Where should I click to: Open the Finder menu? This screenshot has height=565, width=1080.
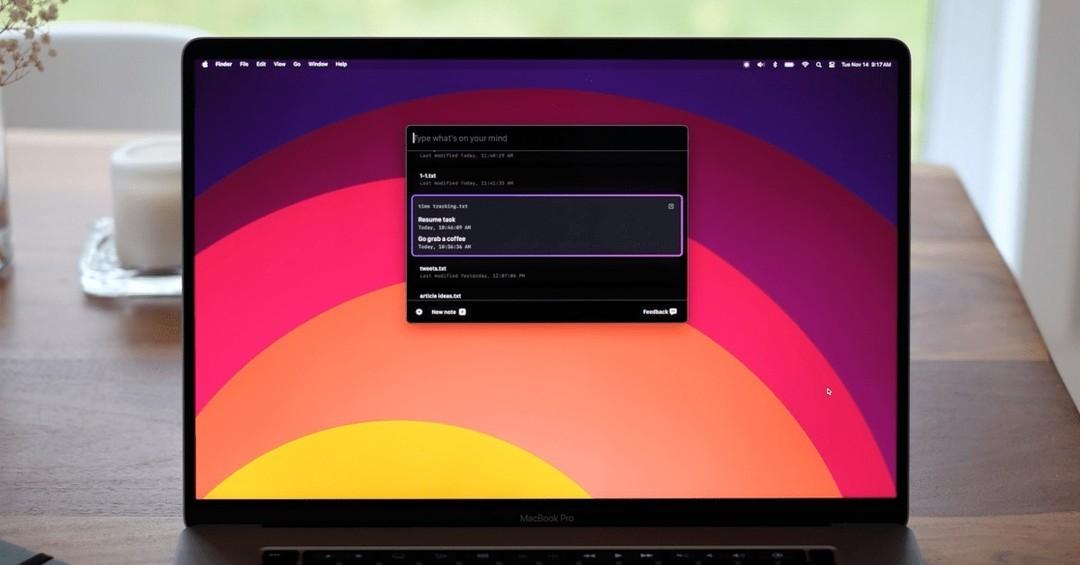pyautogui.click(x=223, y=64)
